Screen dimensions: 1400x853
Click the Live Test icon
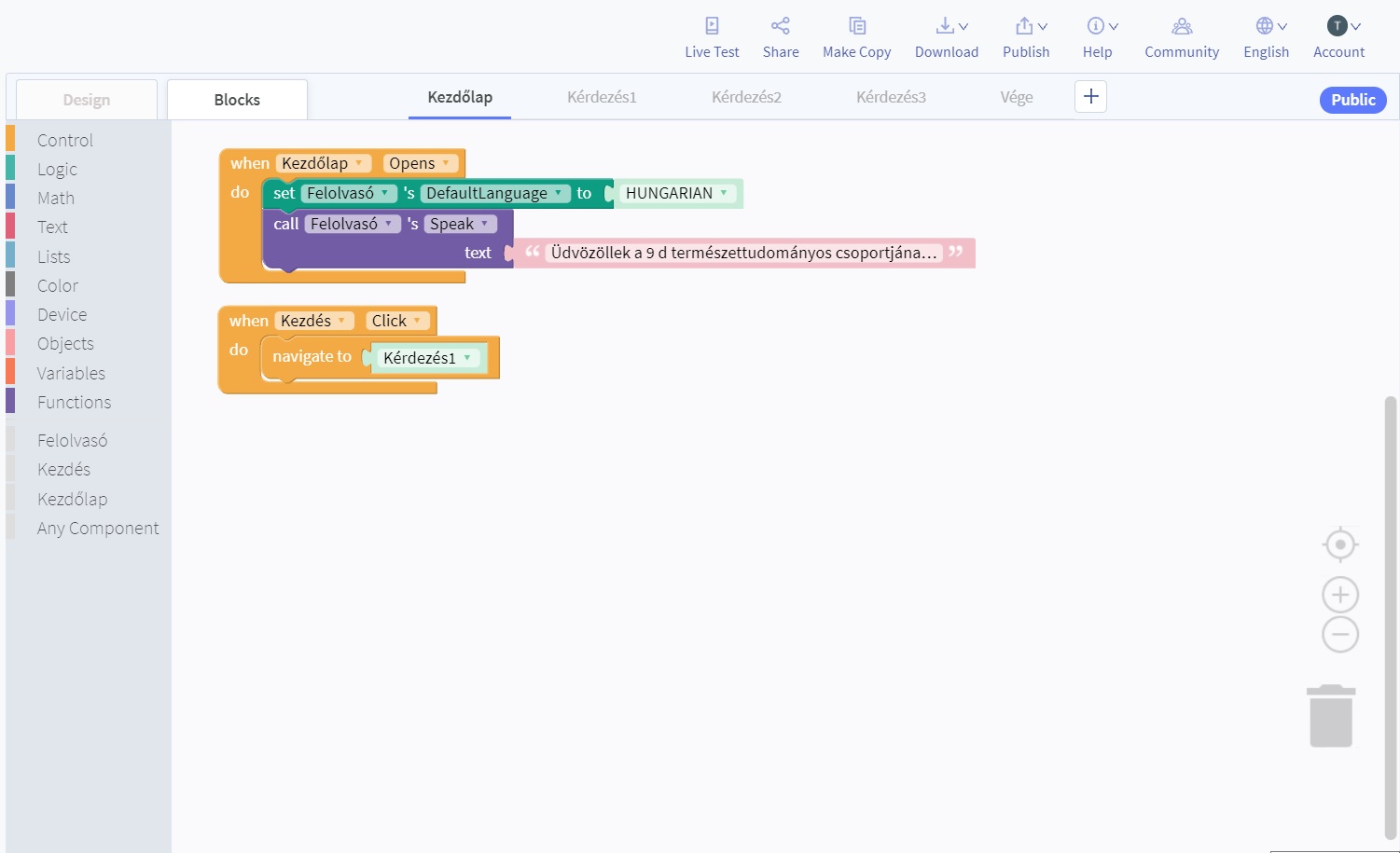click(x=712, y=26)
